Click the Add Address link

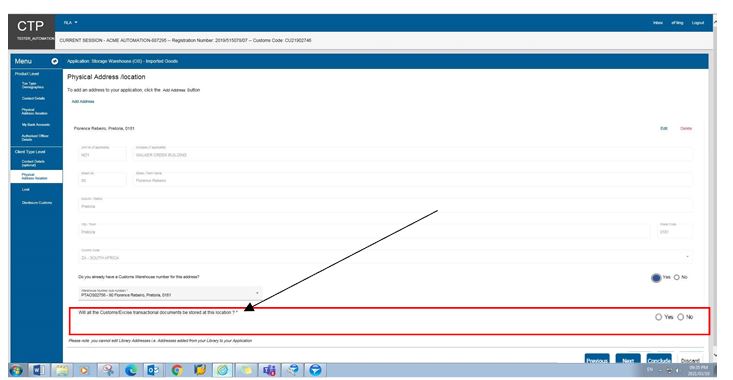83,101
